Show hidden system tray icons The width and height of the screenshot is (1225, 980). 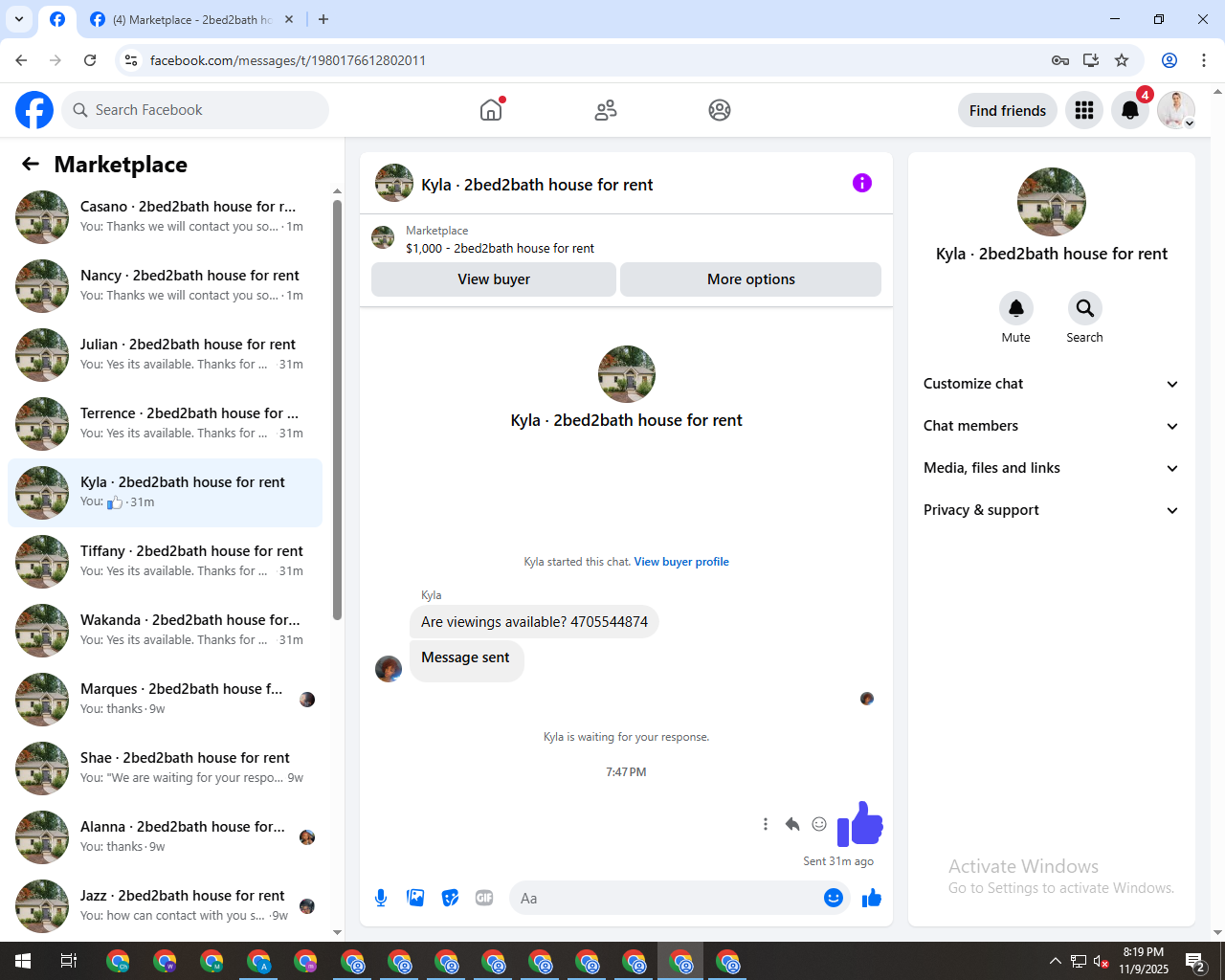[x=1055, y=961]
